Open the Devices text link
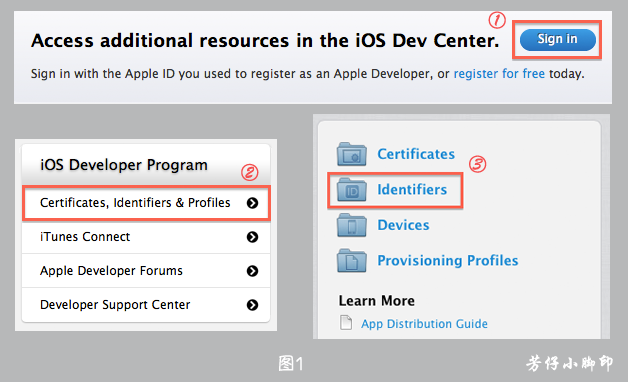Screen dimensions: 628x382 (x=403, y=225)
